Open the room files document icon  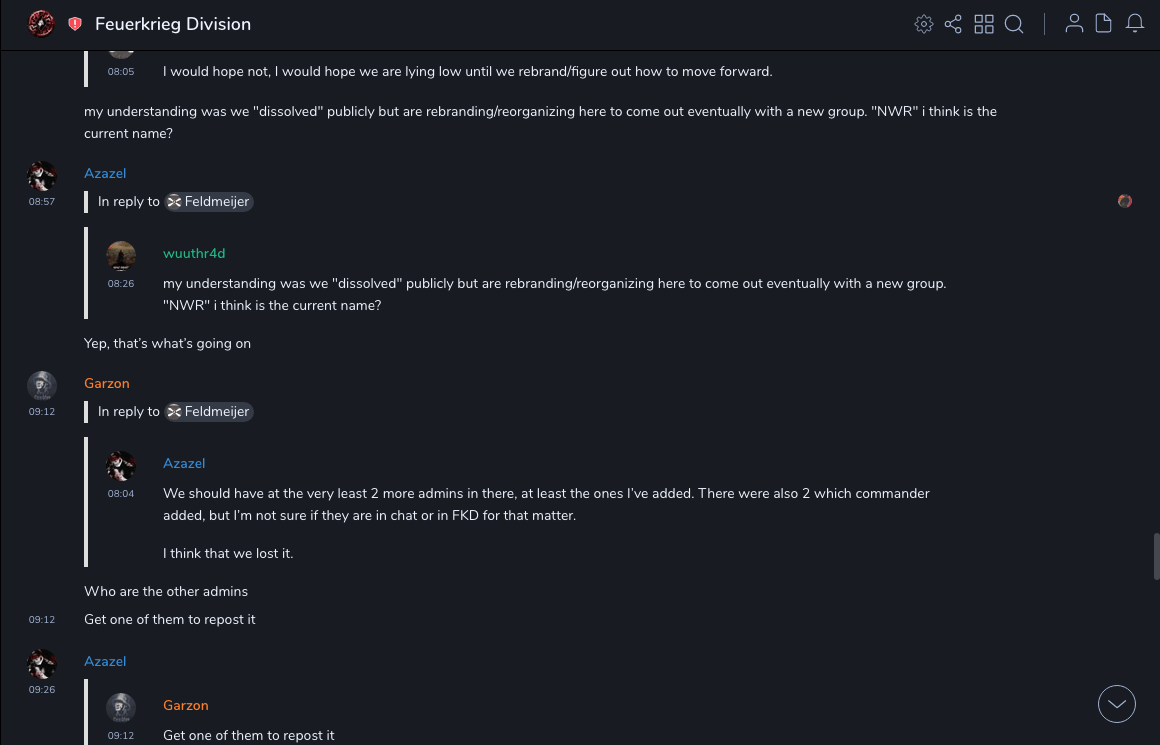coord(1104,24)
